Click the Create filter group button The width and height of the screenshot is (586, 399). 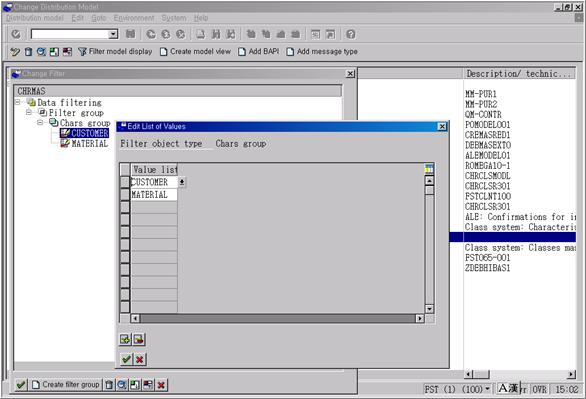tap(65, 384)
